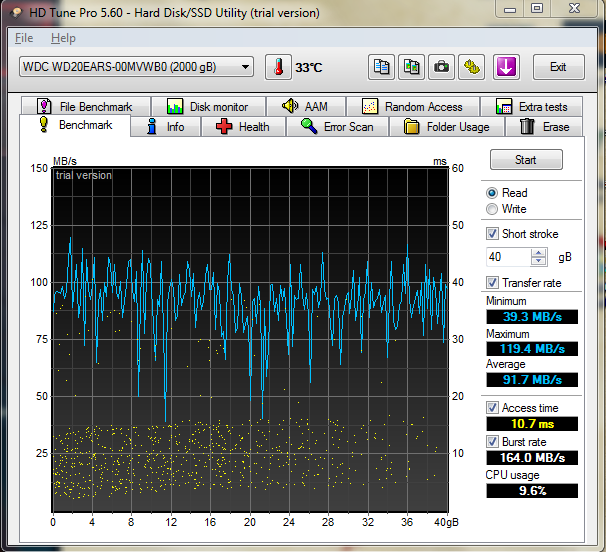
Task: Open the Info tab
Action: pos(166,127)
